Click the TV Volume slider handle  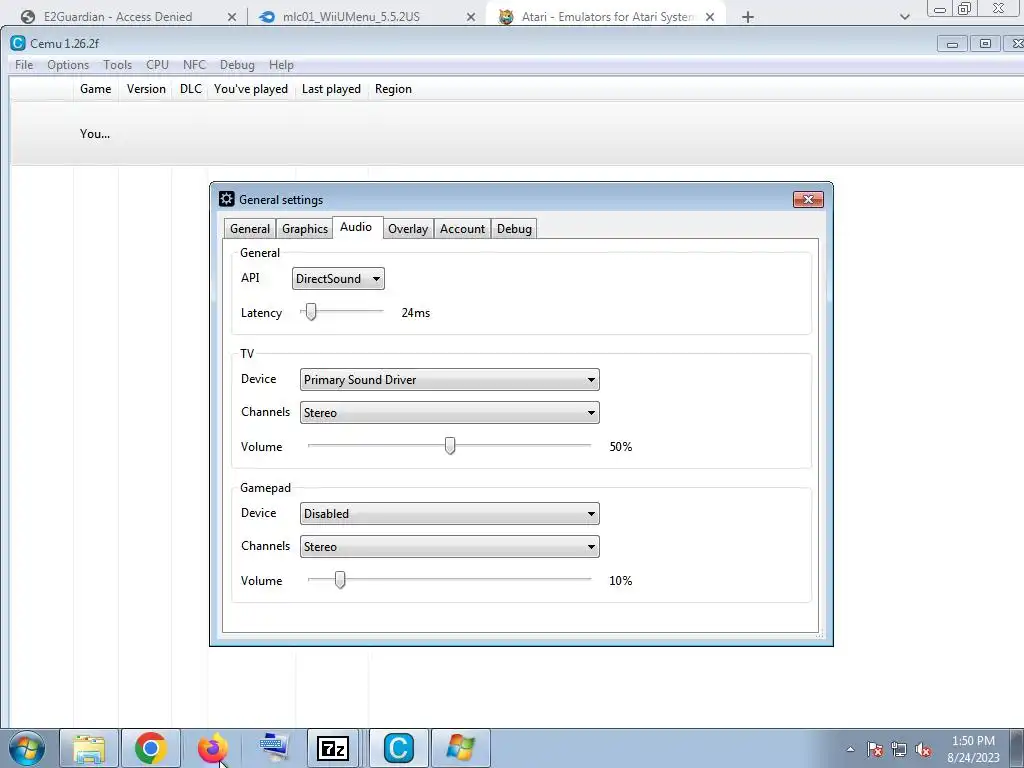pos(449,446)
